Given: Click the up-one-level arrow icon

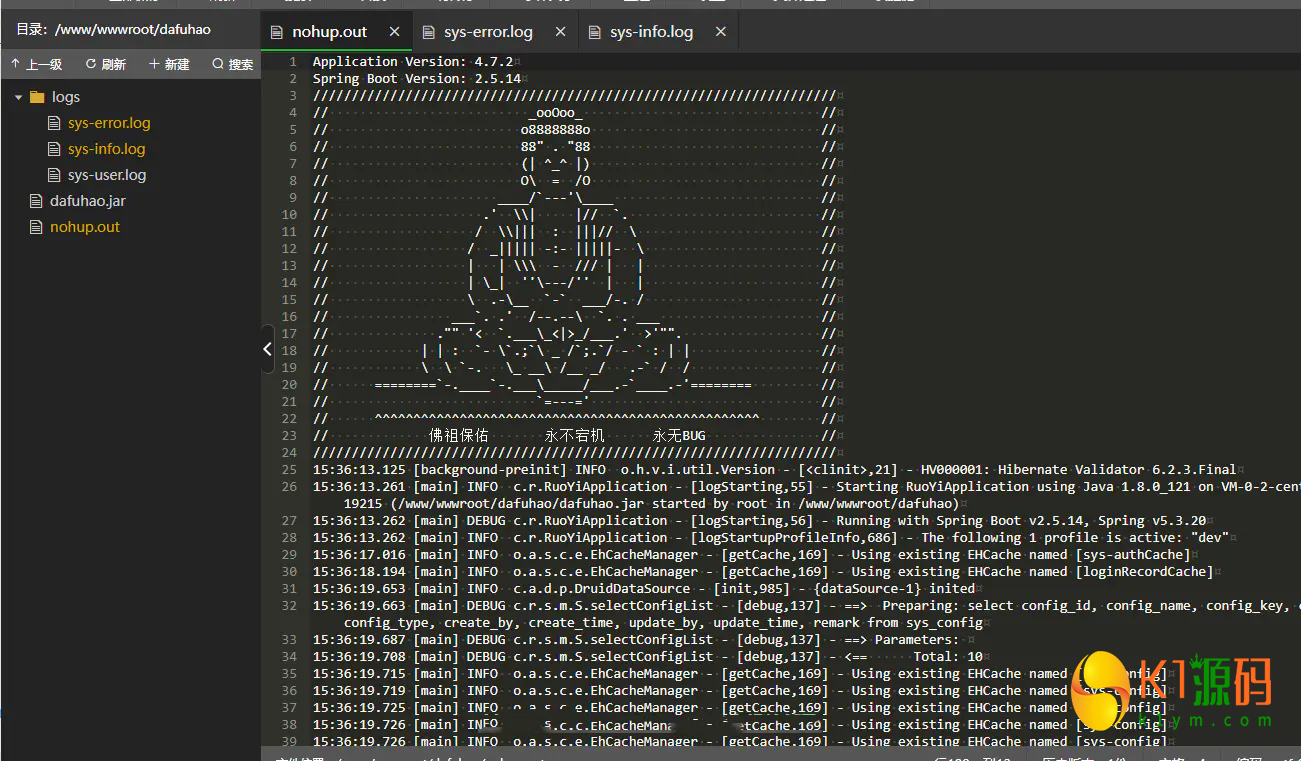Looking at the screenshot, I should pos(16,64).
